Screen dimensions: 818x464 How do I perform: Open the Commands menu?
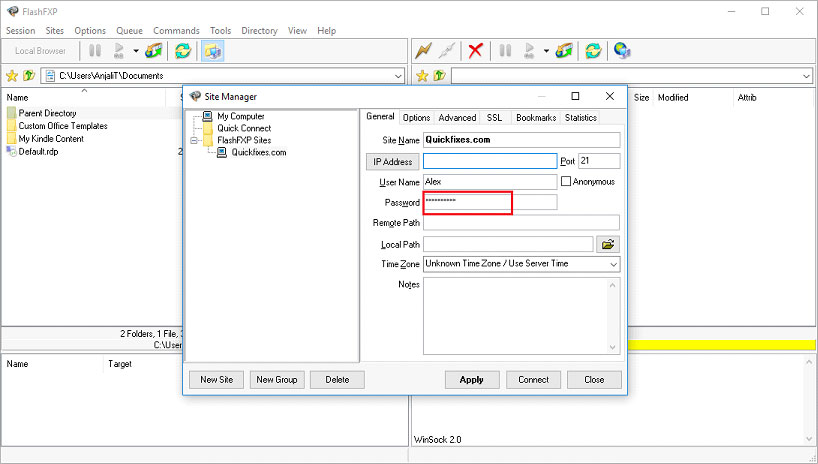[176, 31]
